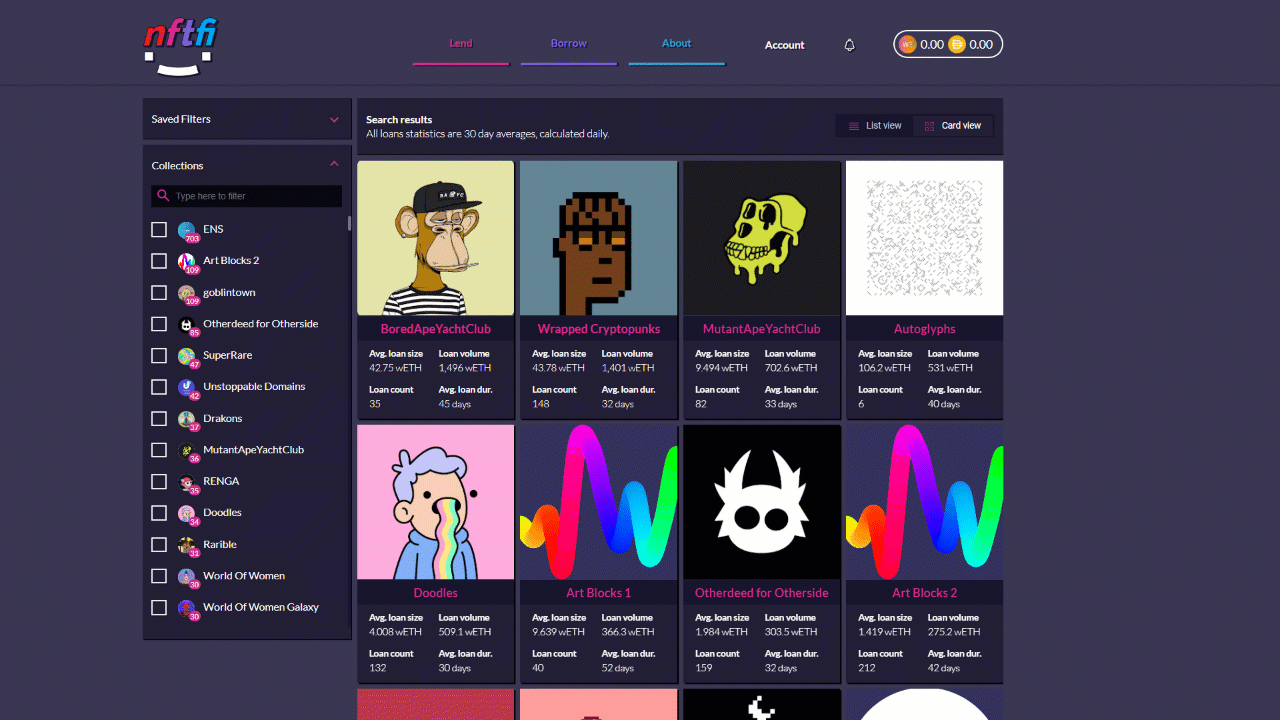This screenshot has width=1280, height=720.
Task: Tick the Doodles filter checkbox
Action: tap(159, 513)
